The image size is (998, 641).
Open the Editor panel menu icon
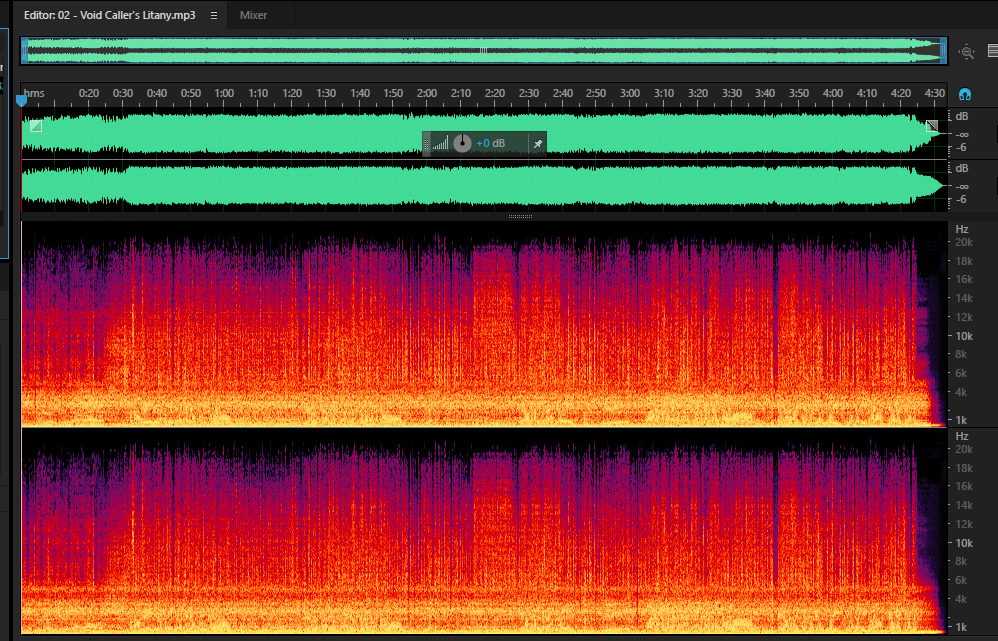(214, 15)
